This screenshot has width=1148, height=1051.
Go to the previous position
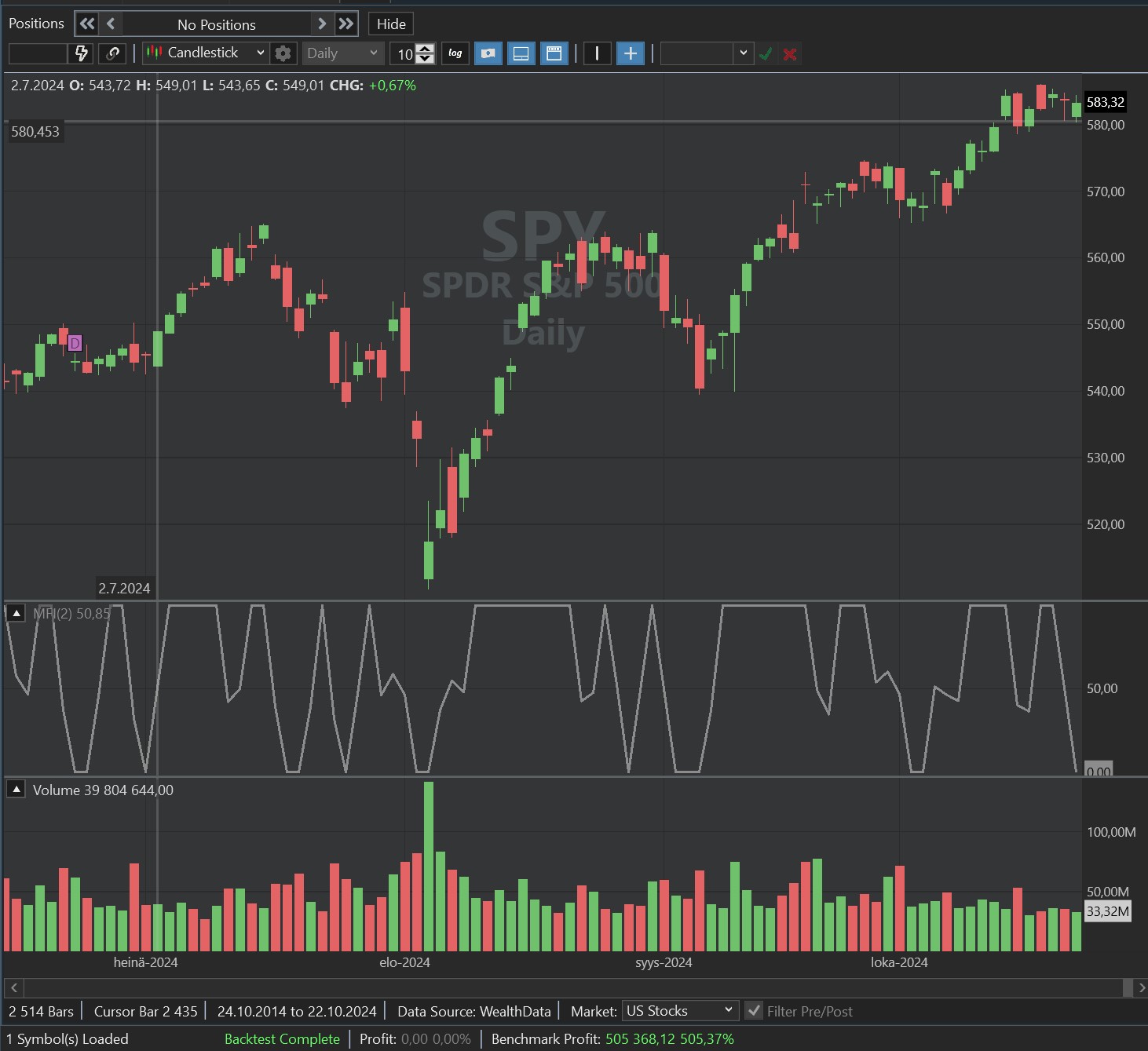coord(111,24)
